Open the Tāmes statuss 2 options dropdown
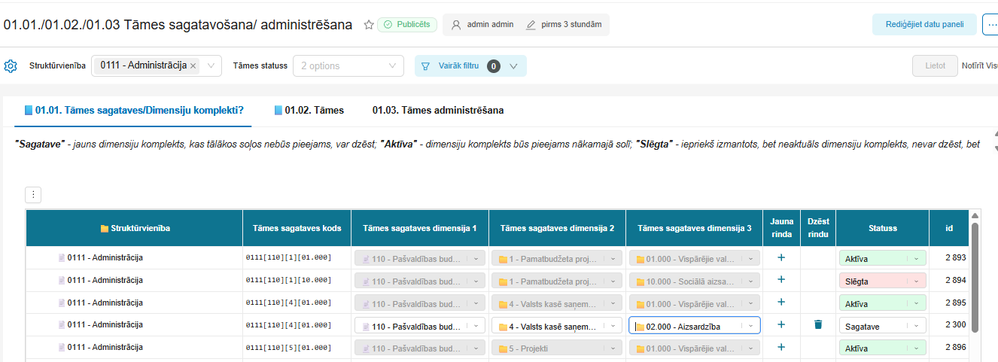The width and height of the screenshot is (998, 362). (x=348, y=66)
